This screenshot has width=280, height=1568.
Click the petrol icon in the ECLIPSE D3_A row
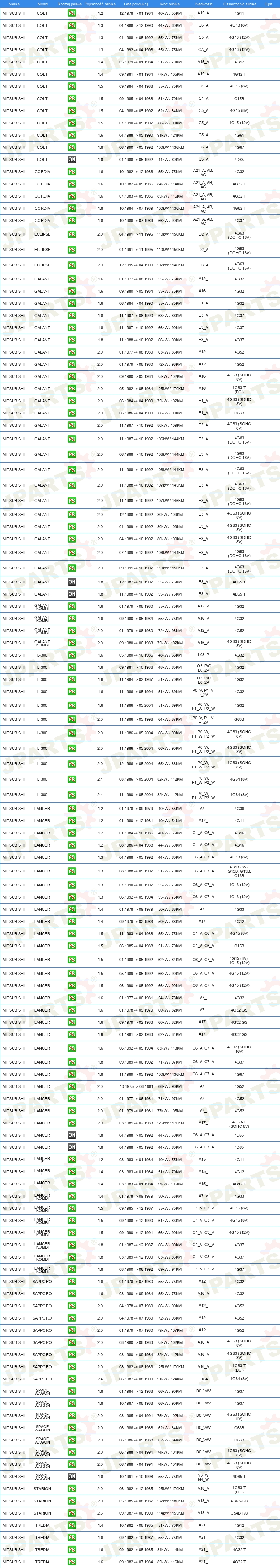(72, 265)
